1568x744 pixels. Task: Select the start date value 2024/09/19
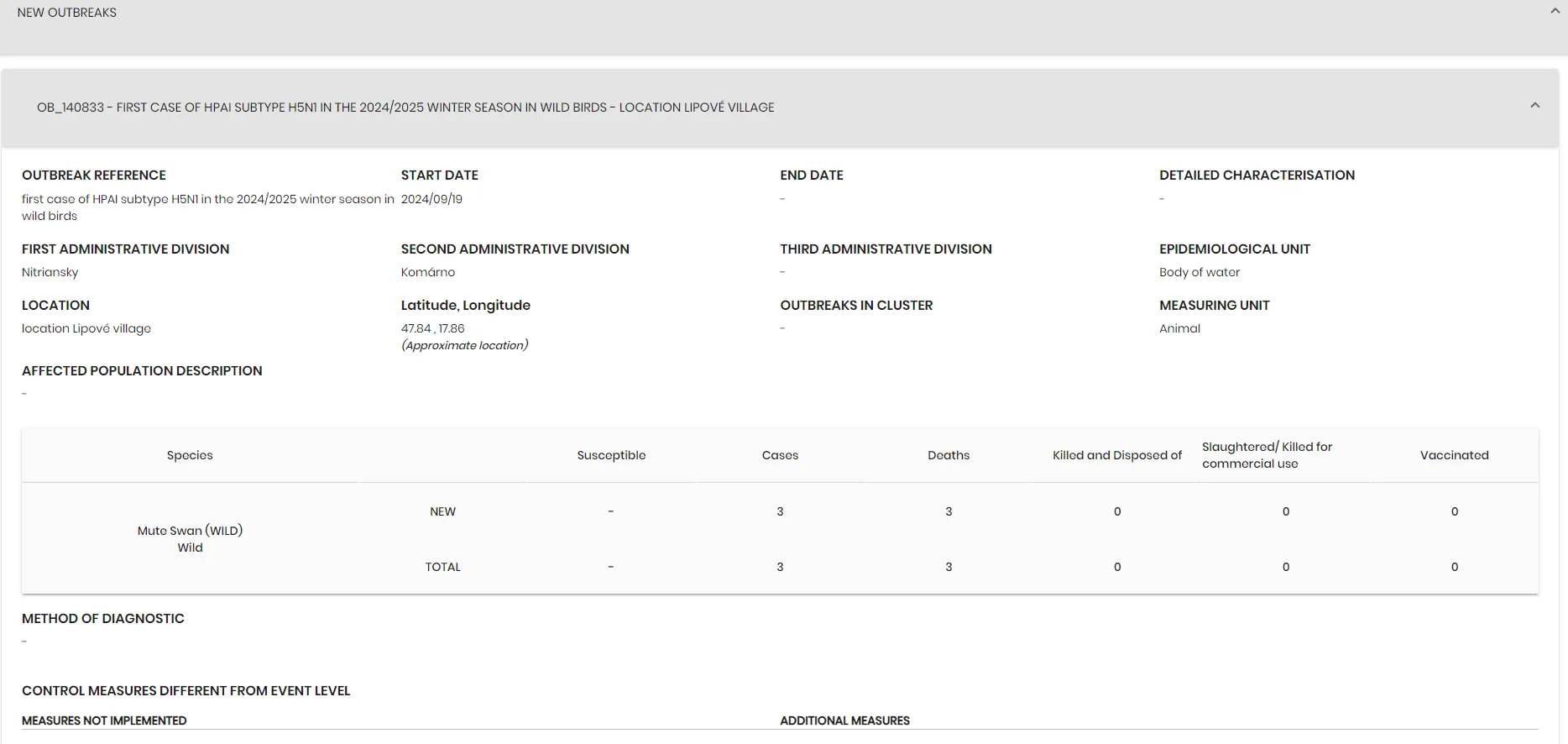coord(431,199)
